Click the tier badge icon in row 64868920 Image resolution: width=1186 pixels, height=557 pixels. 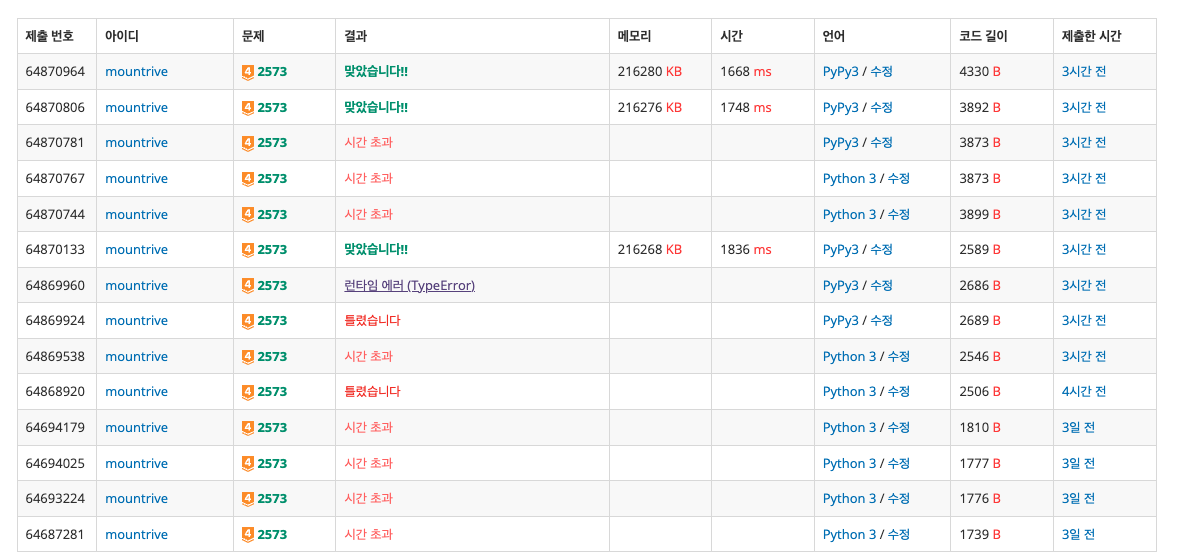click(248, 392)
